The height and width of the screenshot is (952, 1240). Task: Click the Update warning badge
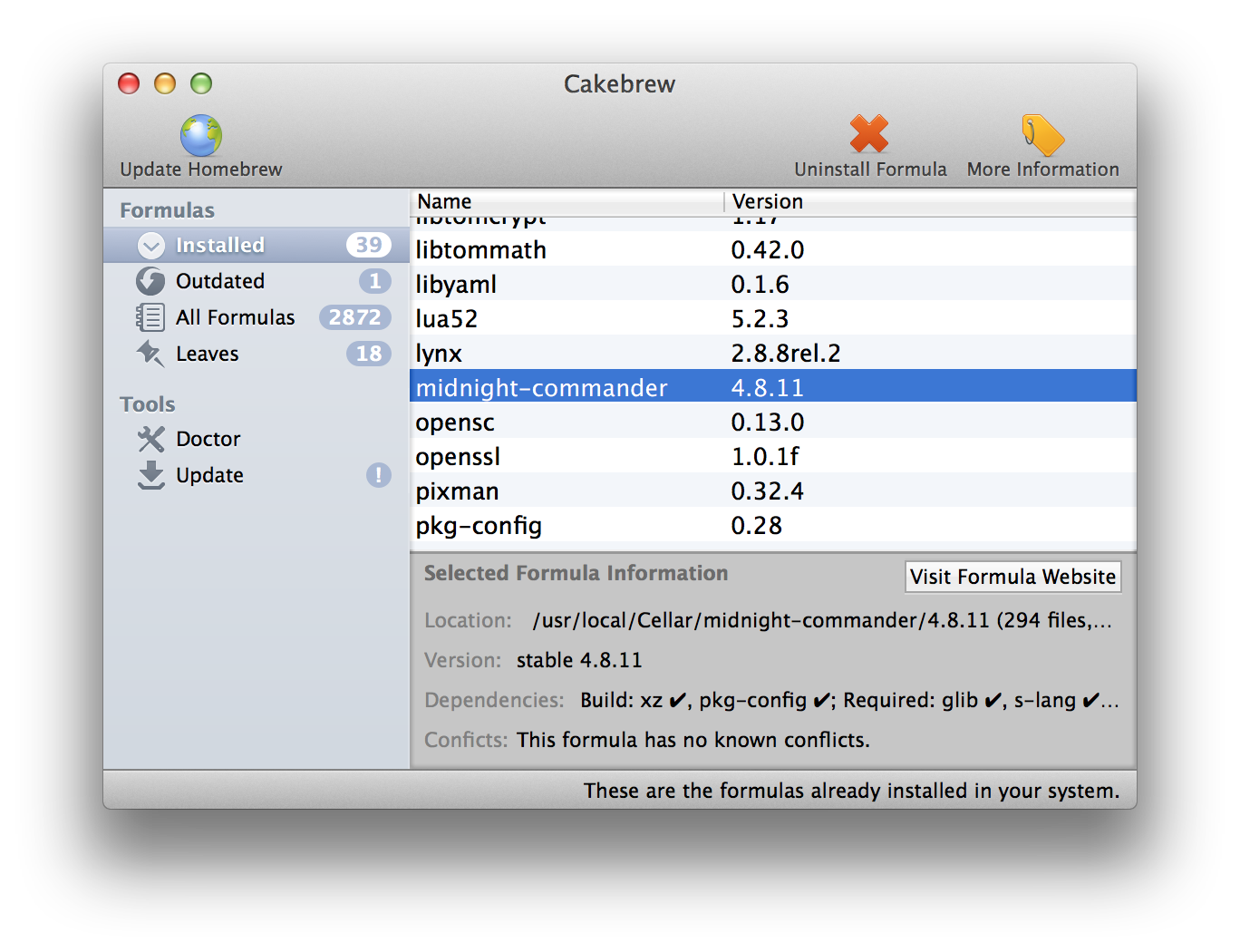click(378, 475)
